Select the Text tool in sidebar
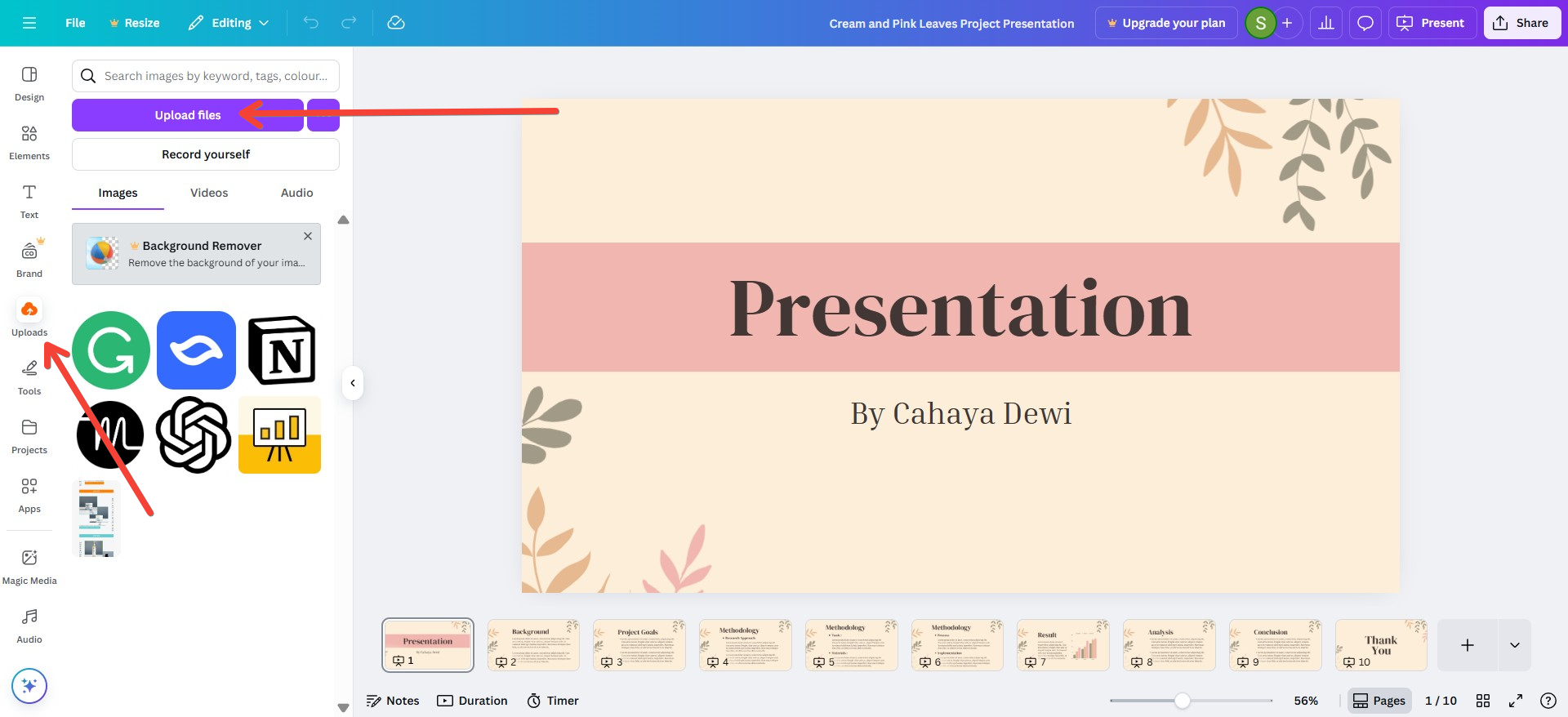Viewport: 1568px width, 717px height. pyautogui.click(x=29, y=201)
